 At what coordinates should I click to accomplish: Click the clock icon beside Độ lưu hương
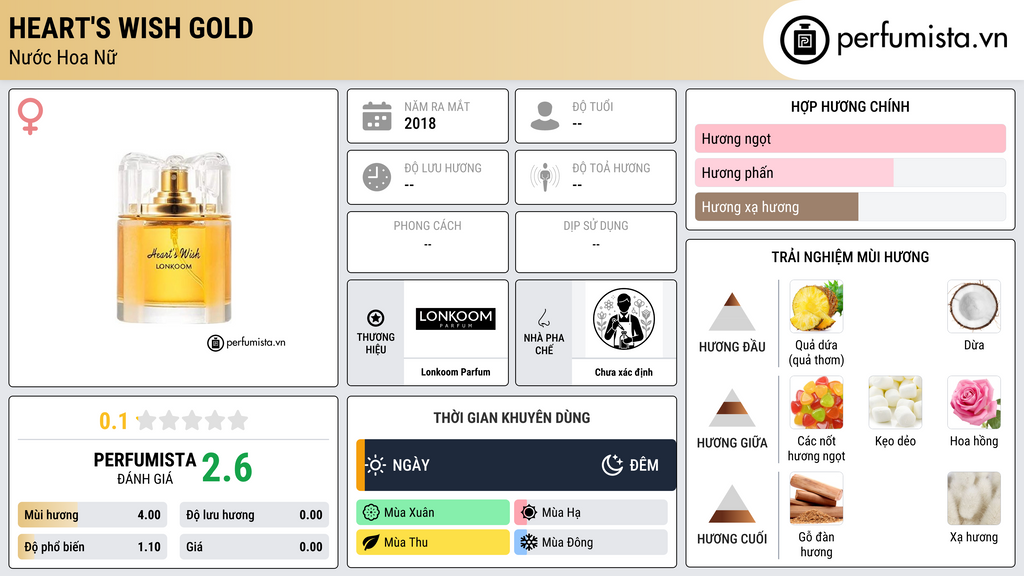pyautogui.click(x=377, y=177)
